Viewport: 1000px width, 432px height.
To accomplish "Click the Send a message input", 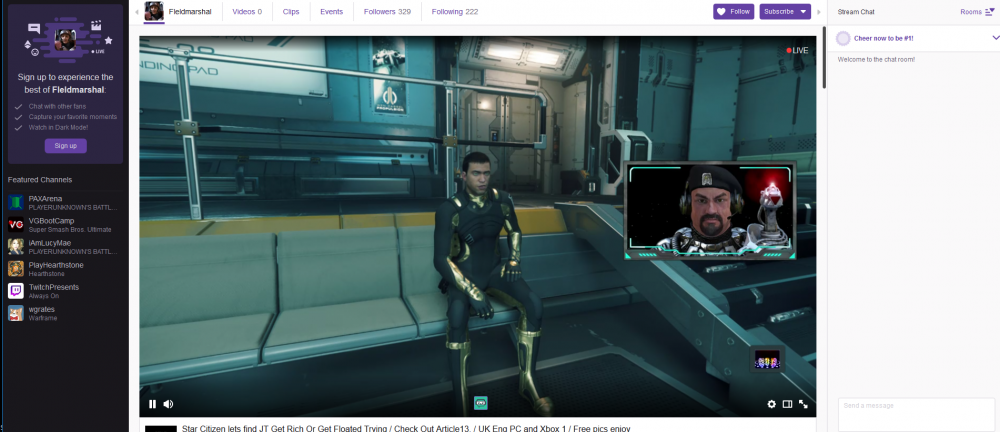I will [x=916, y=413].
